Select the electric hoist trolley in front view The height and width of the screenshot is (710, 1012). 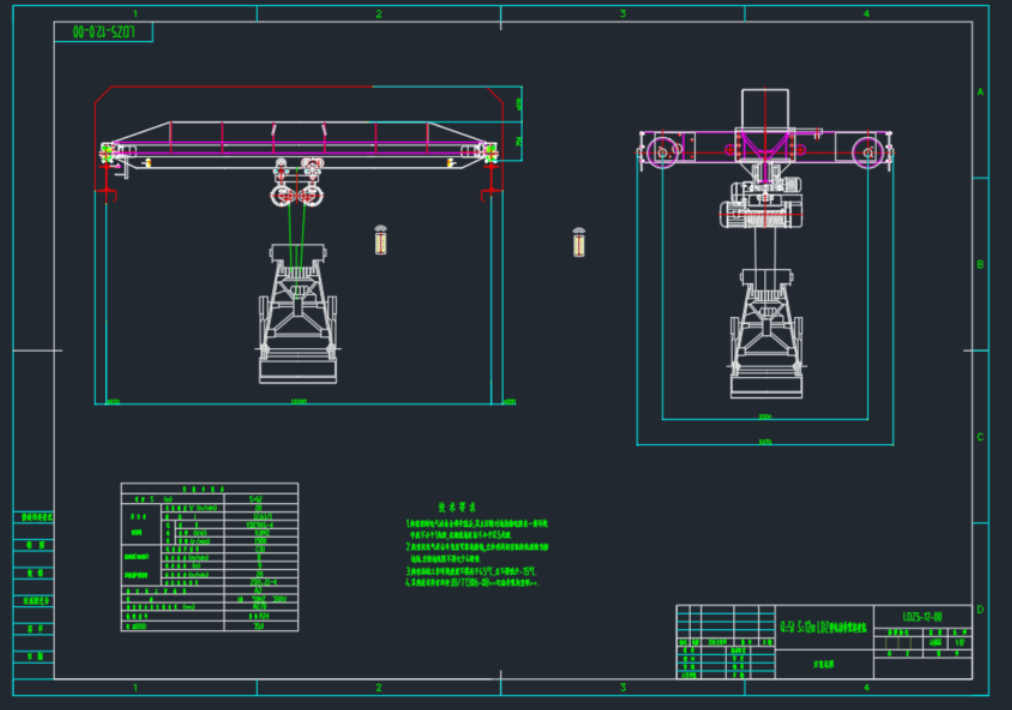pos(297,182)
